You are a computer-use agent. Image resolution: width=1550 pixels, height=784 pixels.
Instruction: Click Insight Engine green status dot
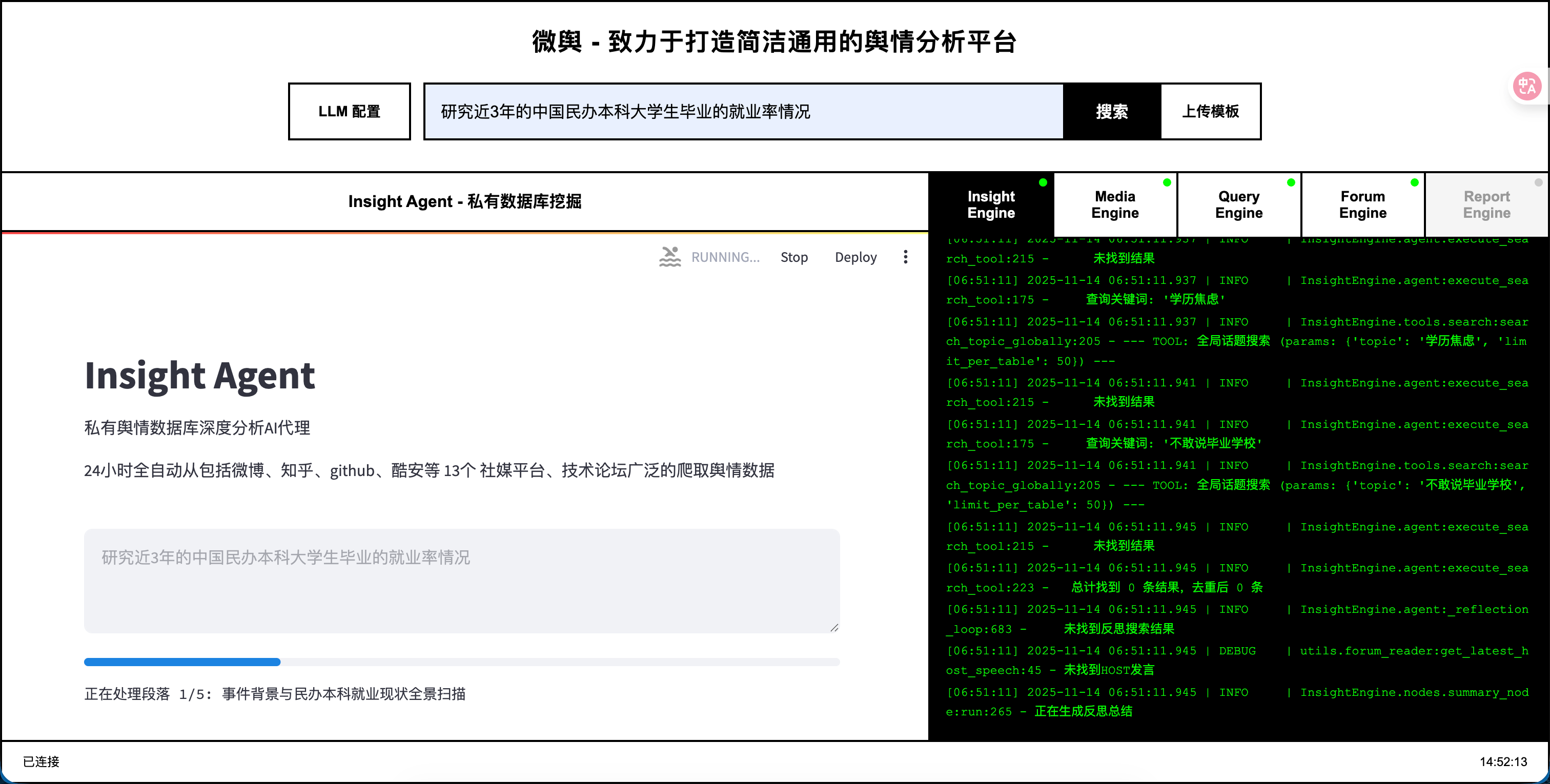(1043, 182)
